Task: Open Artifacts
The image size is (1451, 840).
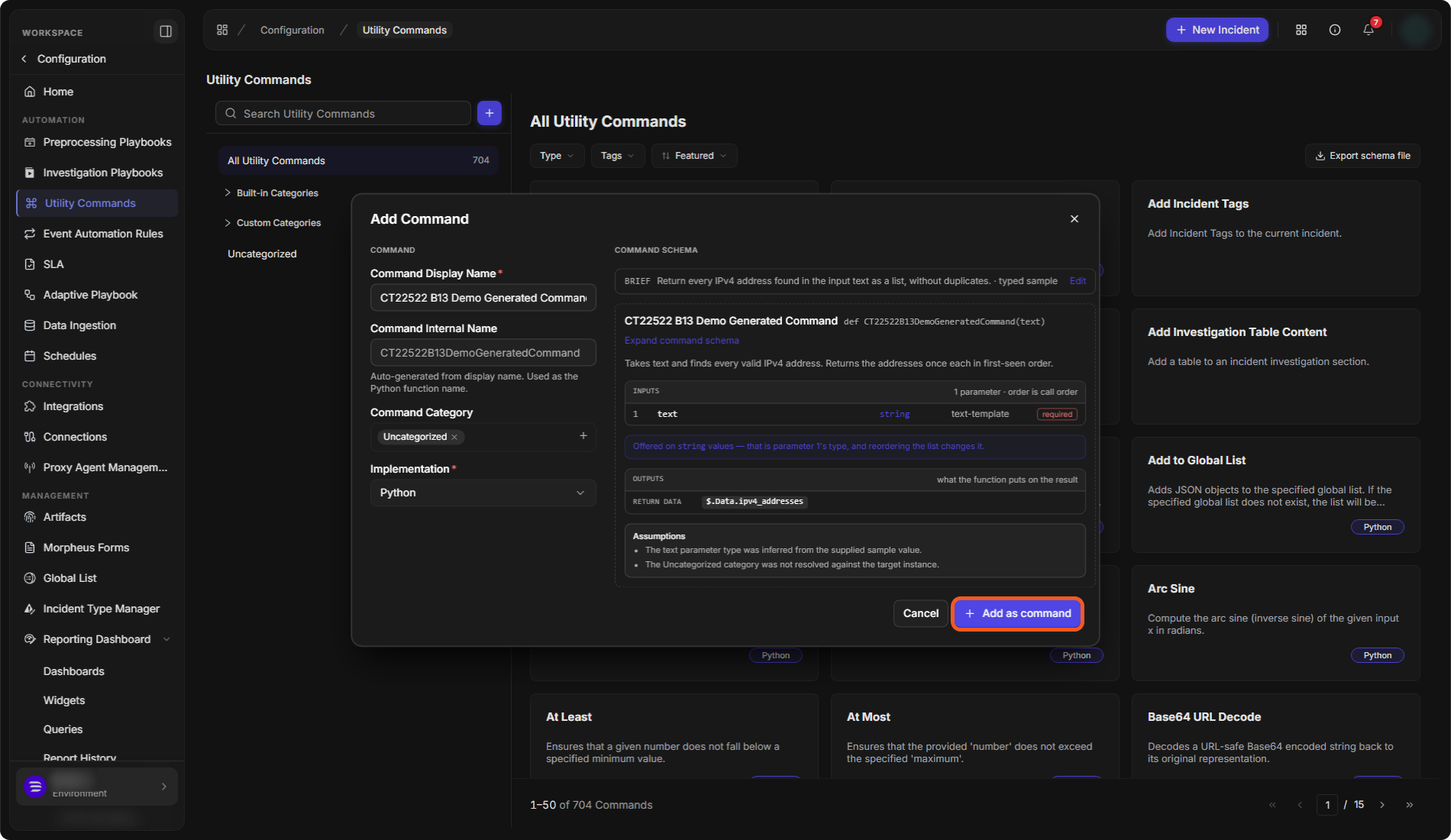Action: 97,517
